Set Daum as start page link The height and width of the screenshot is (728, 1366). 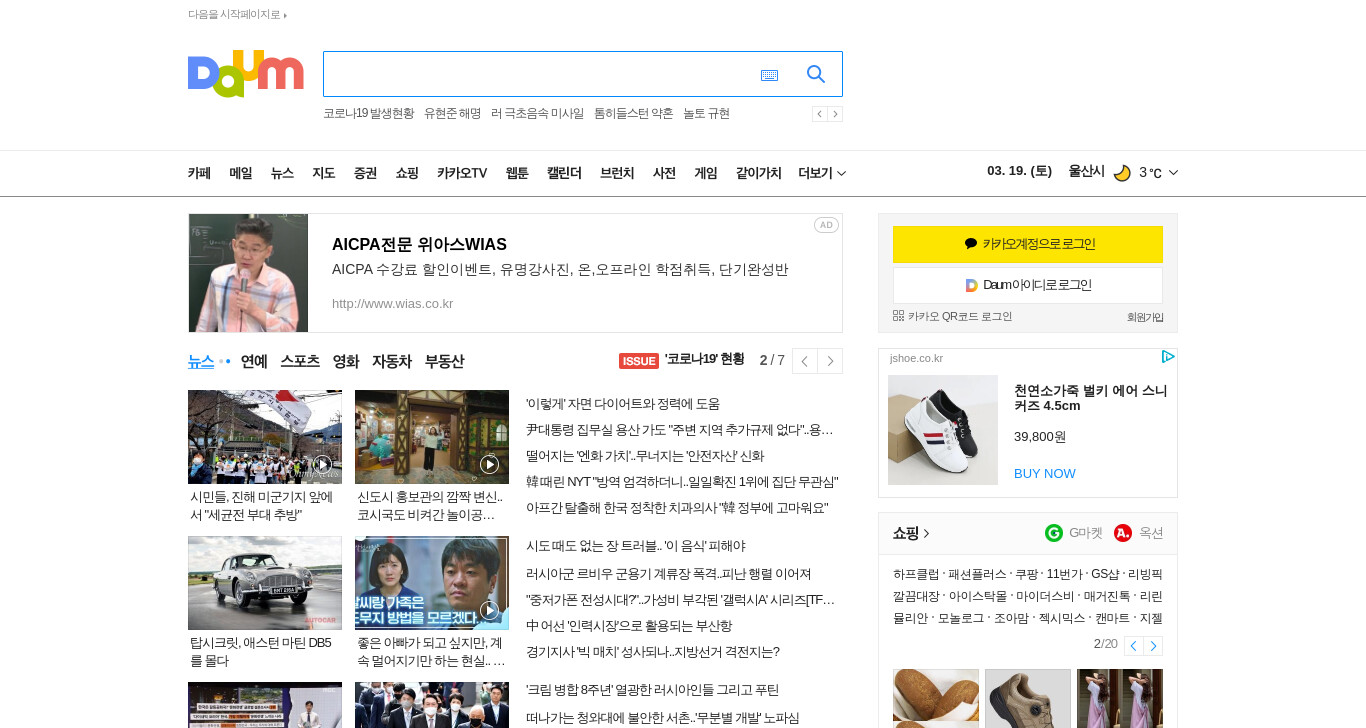(x=237, y=14)
